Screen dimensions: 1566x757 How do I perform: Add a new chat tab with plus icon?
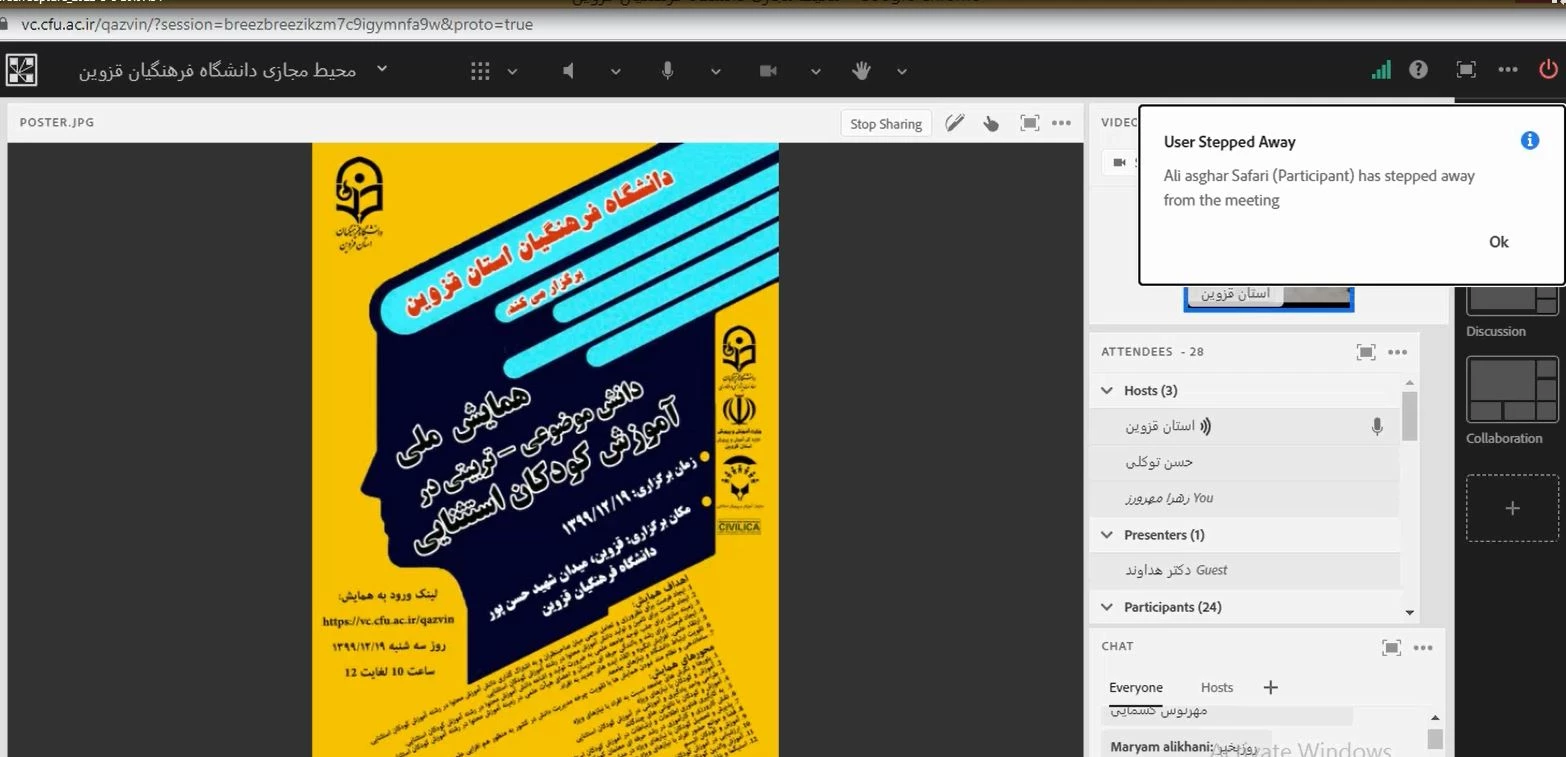pos(1270,687)
